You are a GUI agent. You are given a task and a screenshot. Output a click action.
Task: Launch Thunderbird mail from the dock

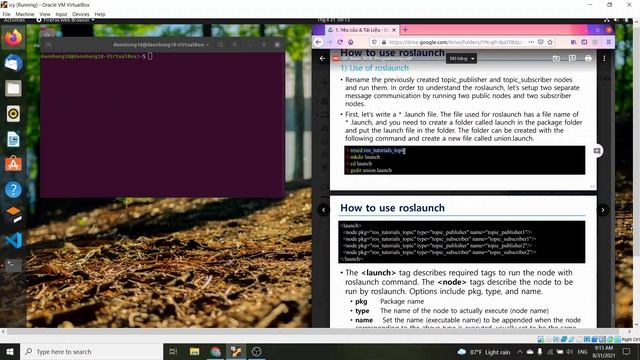pos(13,63)
